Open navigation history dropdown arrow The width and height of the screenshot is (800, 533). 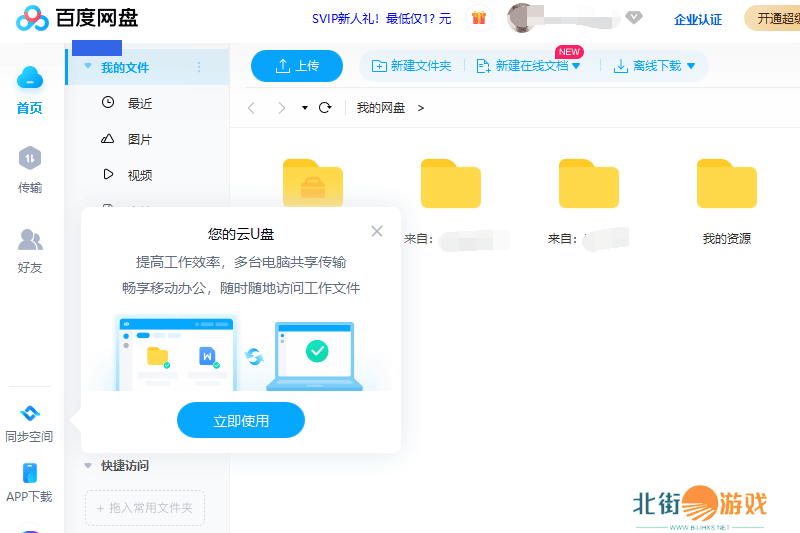coord(304,108)
